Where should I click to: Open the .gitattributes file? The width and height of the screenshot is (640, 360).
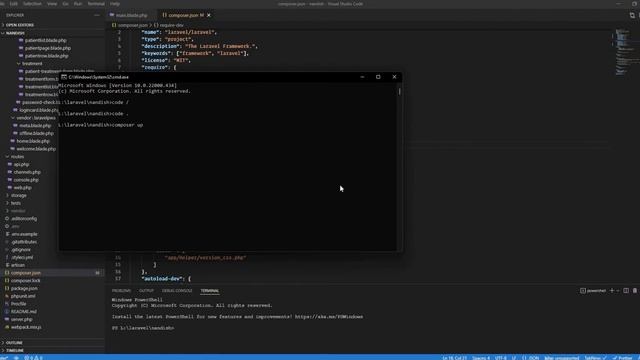pos(24,242)
